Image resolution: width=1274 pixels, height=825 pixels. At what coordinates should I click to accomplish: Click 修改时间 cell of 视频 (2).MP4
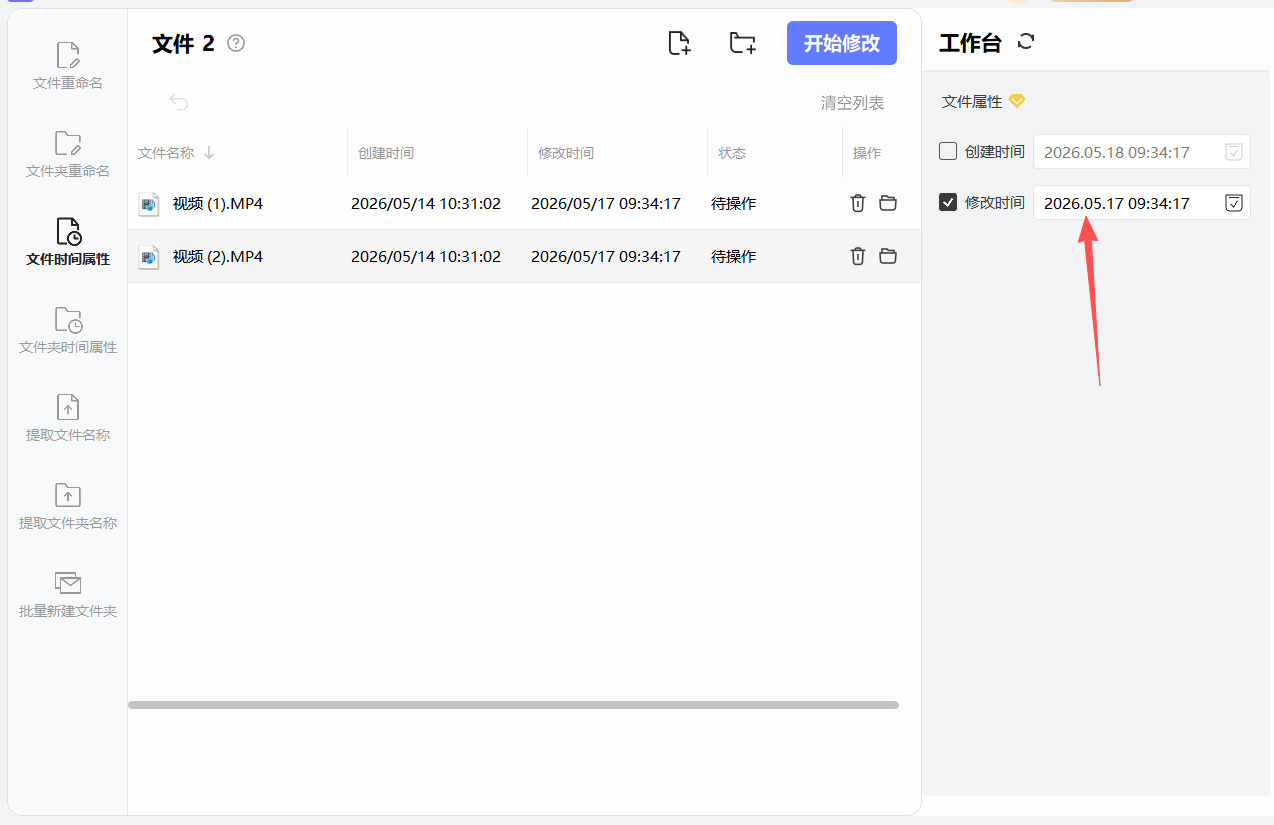tap(606, 256)
